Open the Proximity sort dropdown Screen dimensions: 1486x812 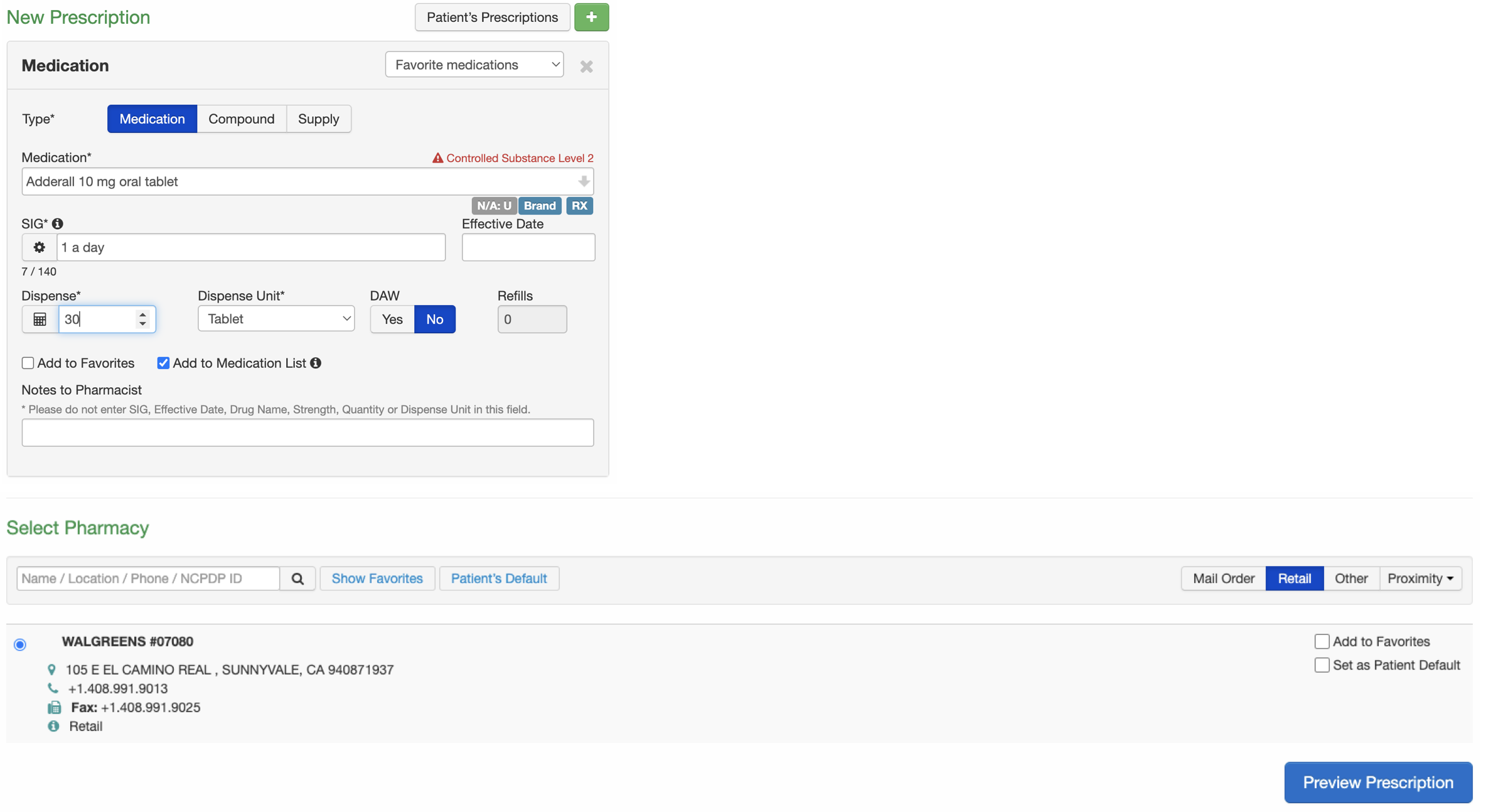coord(1420,579)
